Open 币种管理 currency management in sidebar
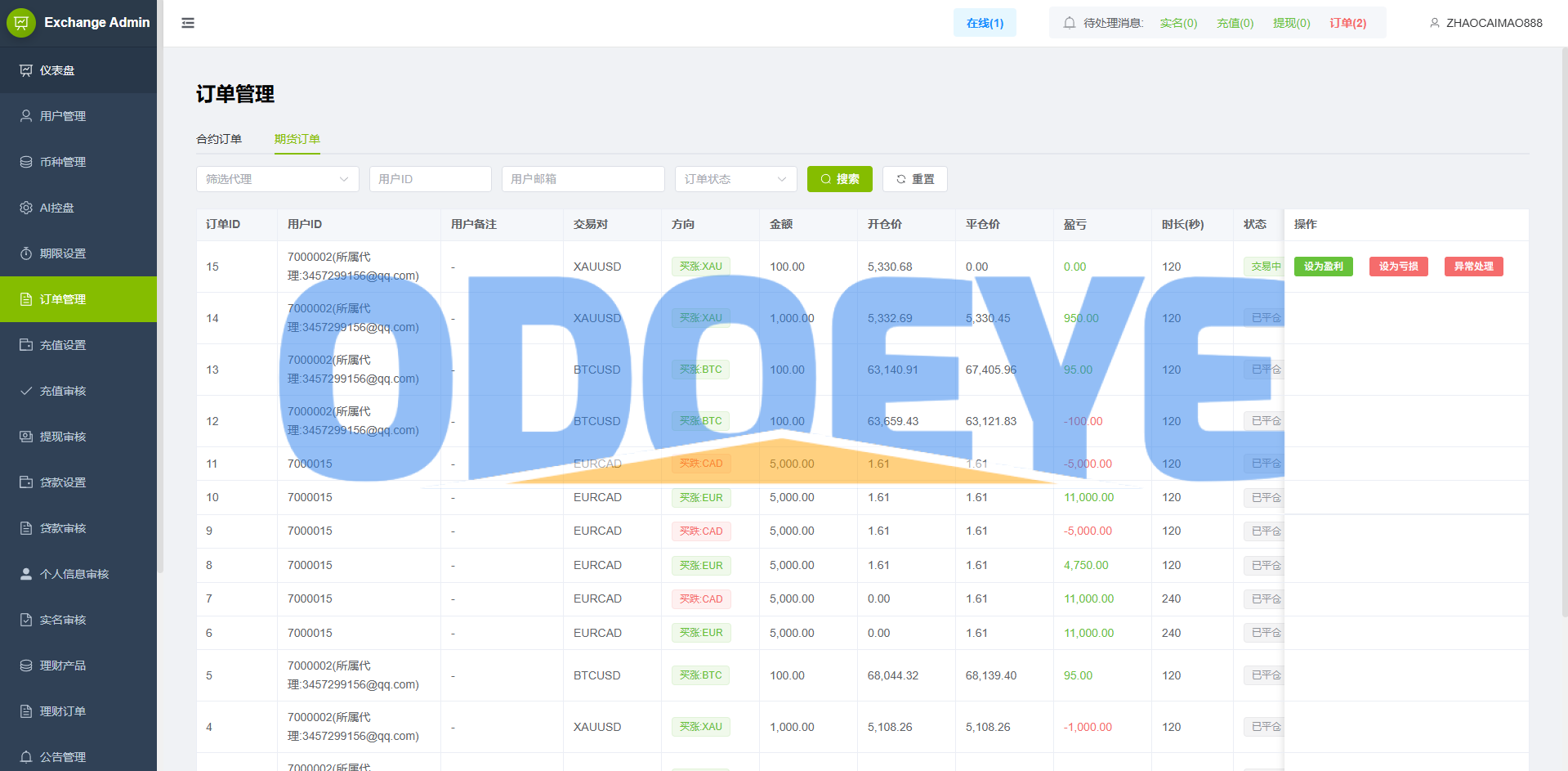 [62, 162]
